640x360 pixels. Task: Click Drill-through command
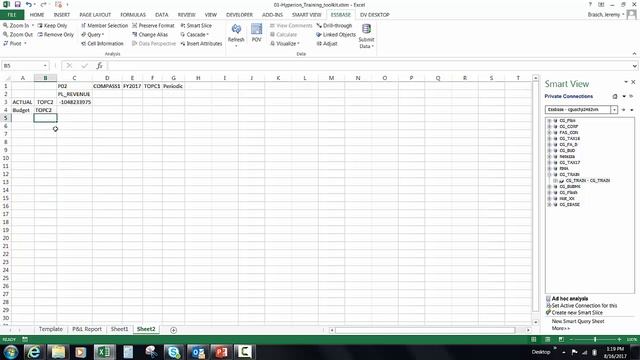pos(334,25)
